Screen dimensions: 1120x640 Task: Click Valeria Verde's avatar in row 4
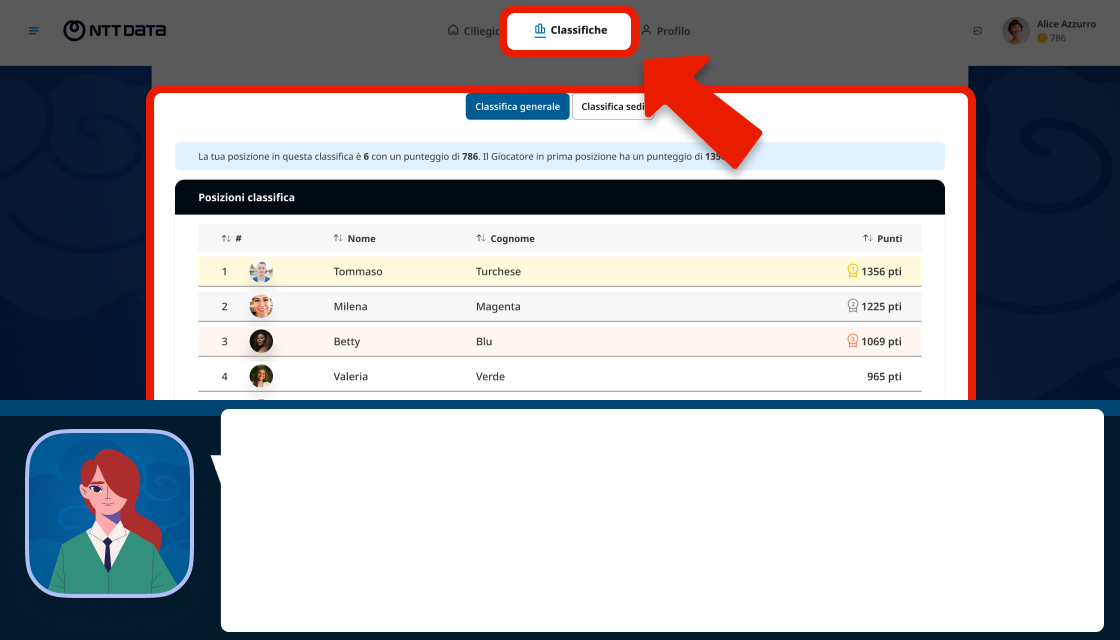pos(261,376)
